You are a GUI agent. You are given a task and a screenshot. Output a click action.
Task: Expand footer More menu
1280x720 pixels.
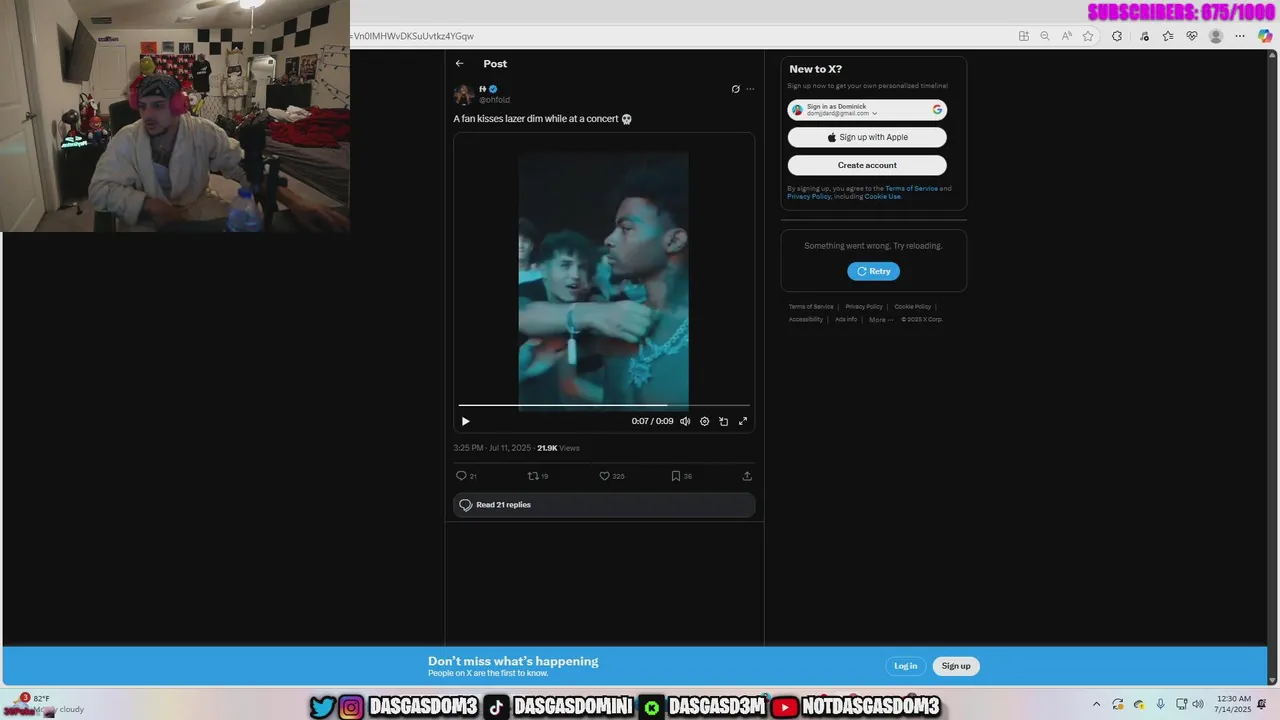click(880, 320)
